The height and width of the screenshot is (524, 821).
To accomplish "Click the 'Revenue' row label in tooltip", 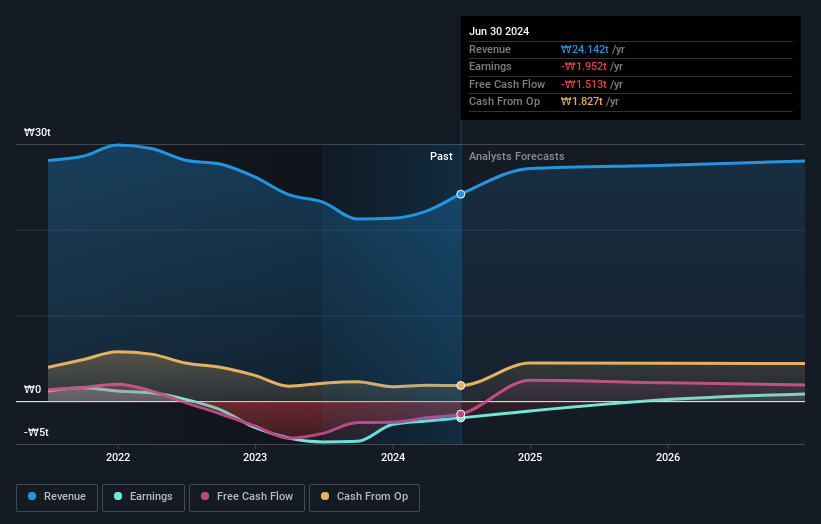I will pyautogui.click(x=490, y=49).
